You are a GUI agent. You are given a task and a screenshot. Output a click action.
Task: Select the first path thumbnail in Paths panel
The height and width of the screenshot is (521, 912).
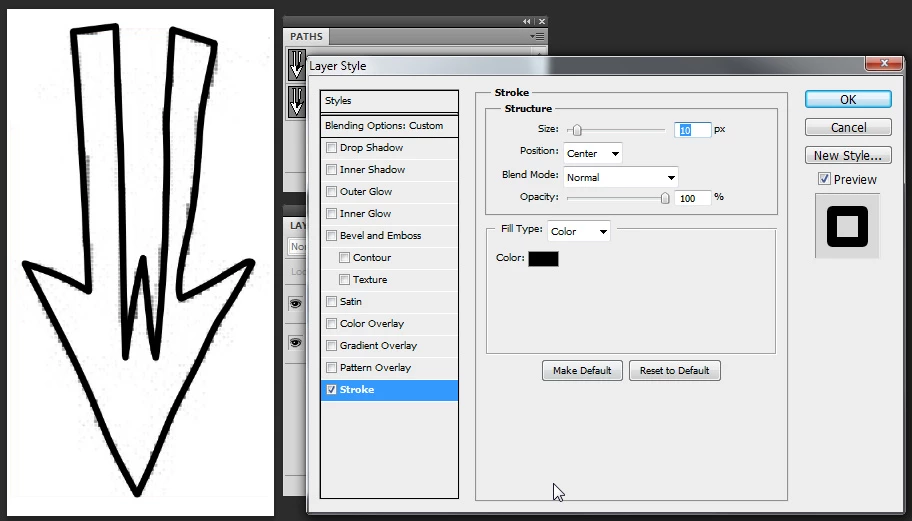[x=297, y=65]
